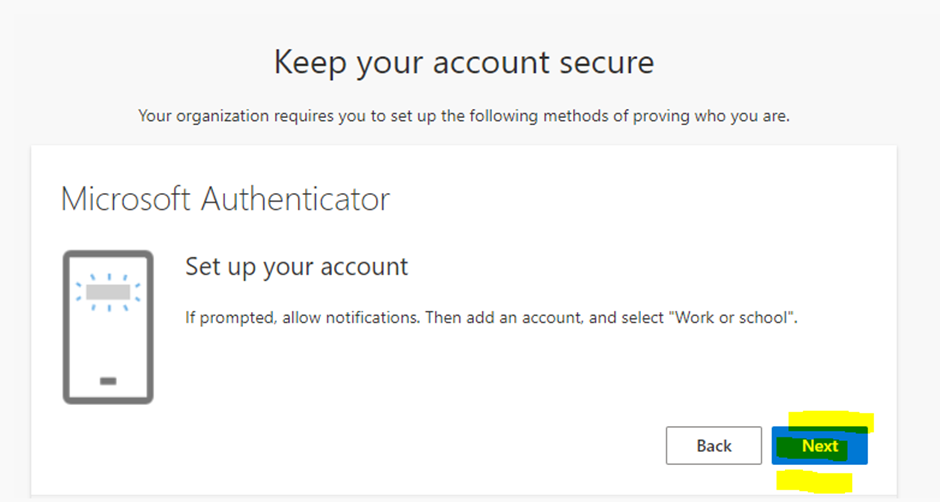Click the phone illustration icon
940x502 pixels.
pyautogui.click(x=108, y=327)
